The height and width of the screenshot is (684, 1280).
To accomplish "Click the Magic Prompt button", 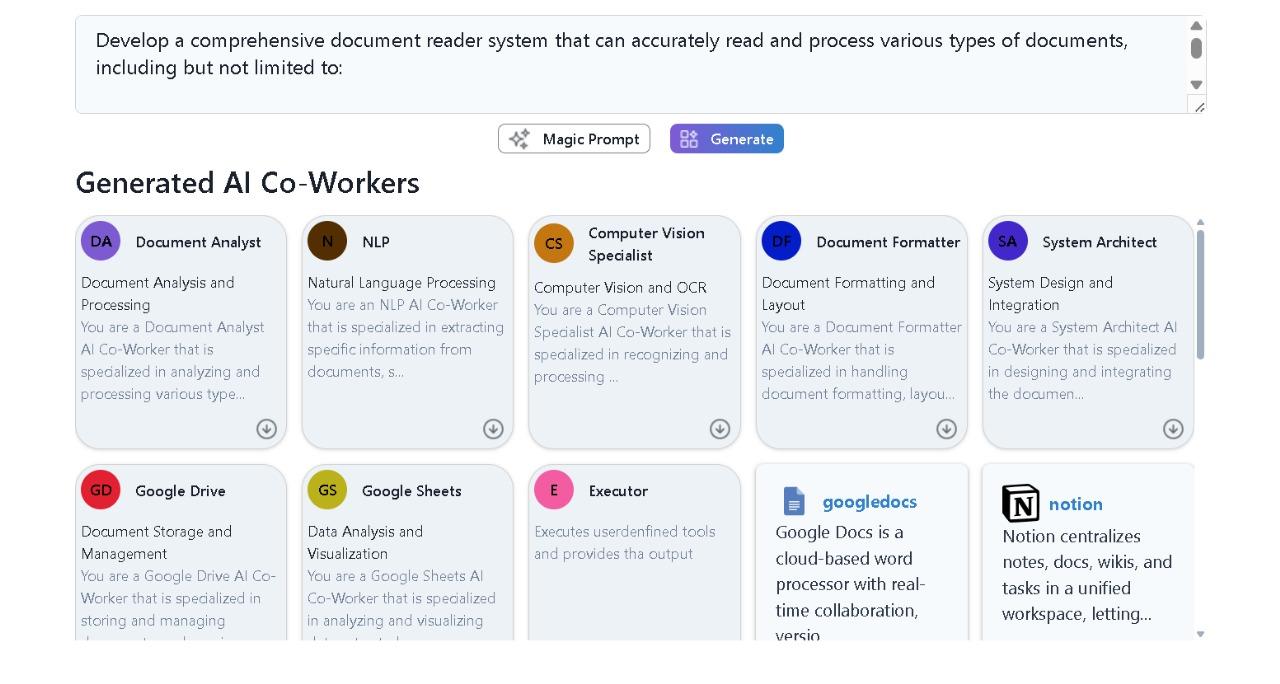I will tap(574, 139).
